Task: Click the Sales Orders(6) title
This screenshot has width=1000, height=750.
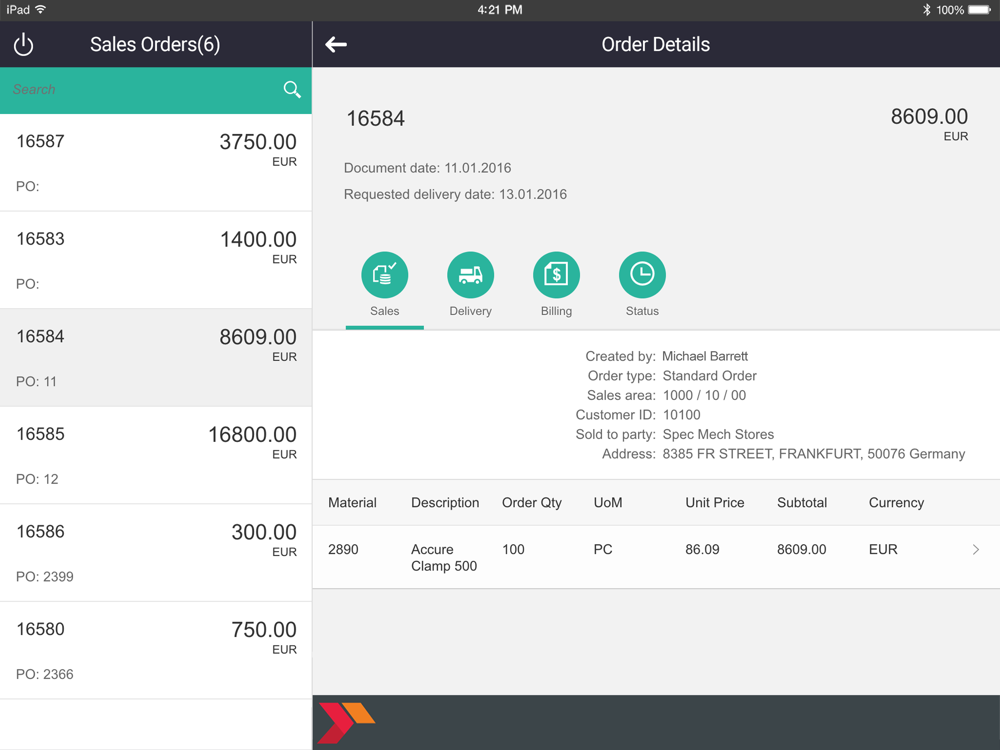Action: [x=155, y=45]
